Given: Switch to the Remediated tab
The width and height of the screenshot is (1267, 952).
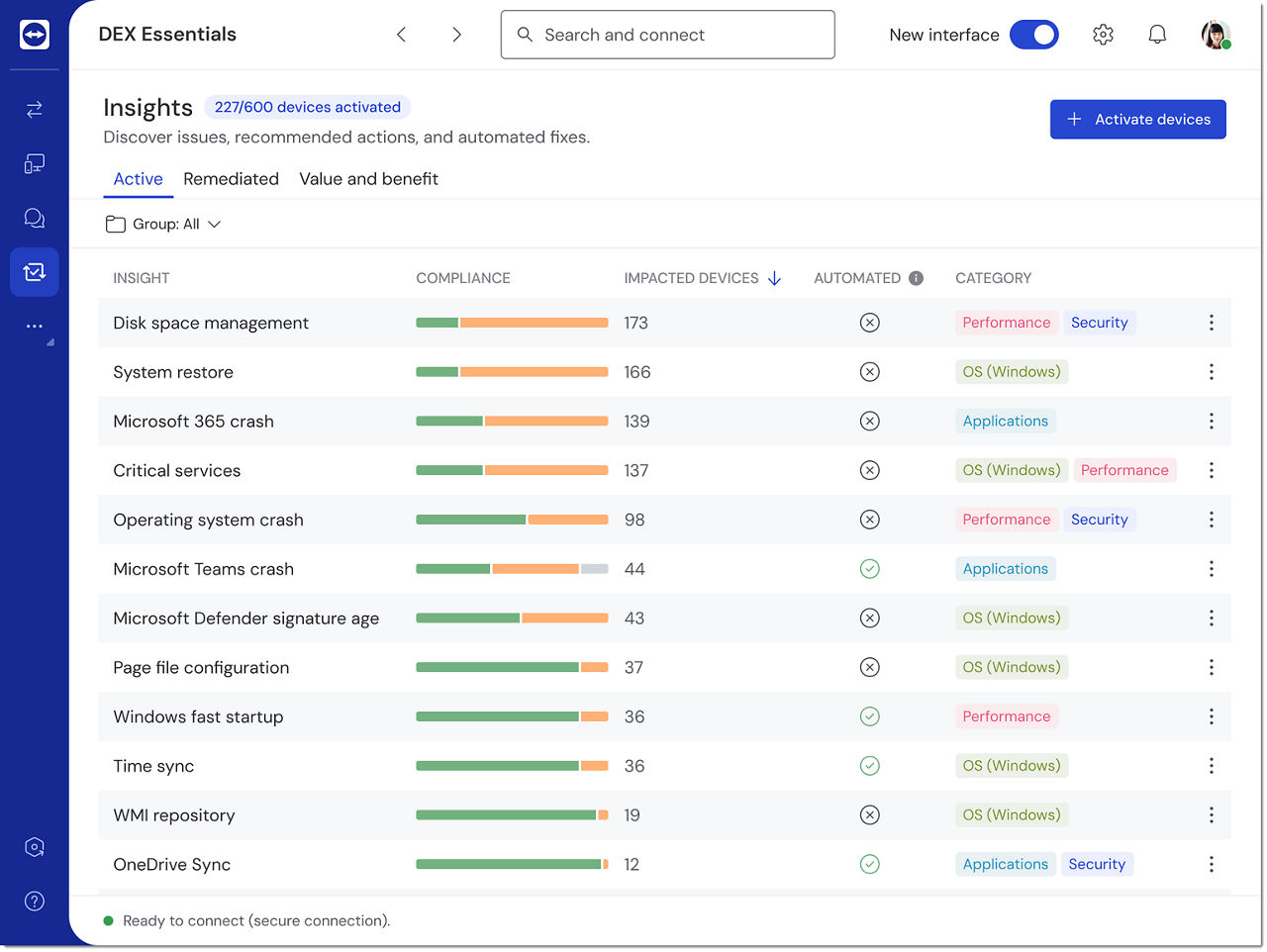Looking at the screenshot, I should pos(231,179).
